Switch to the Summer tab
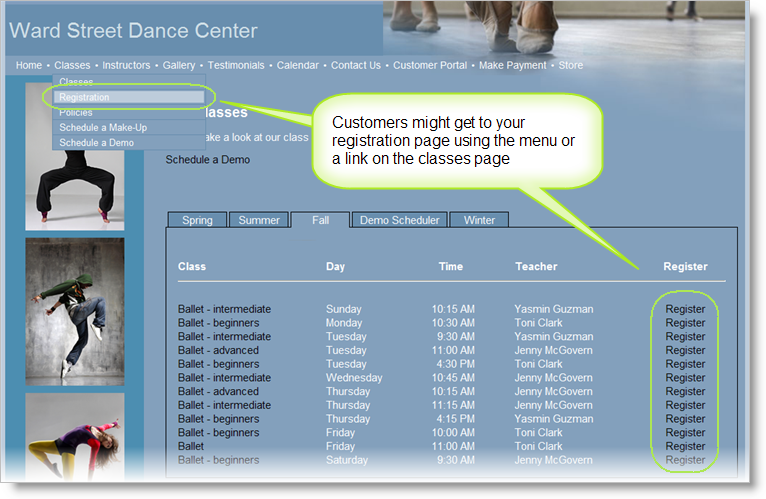This screenshot has height=499, width=766. pos(259,220)
